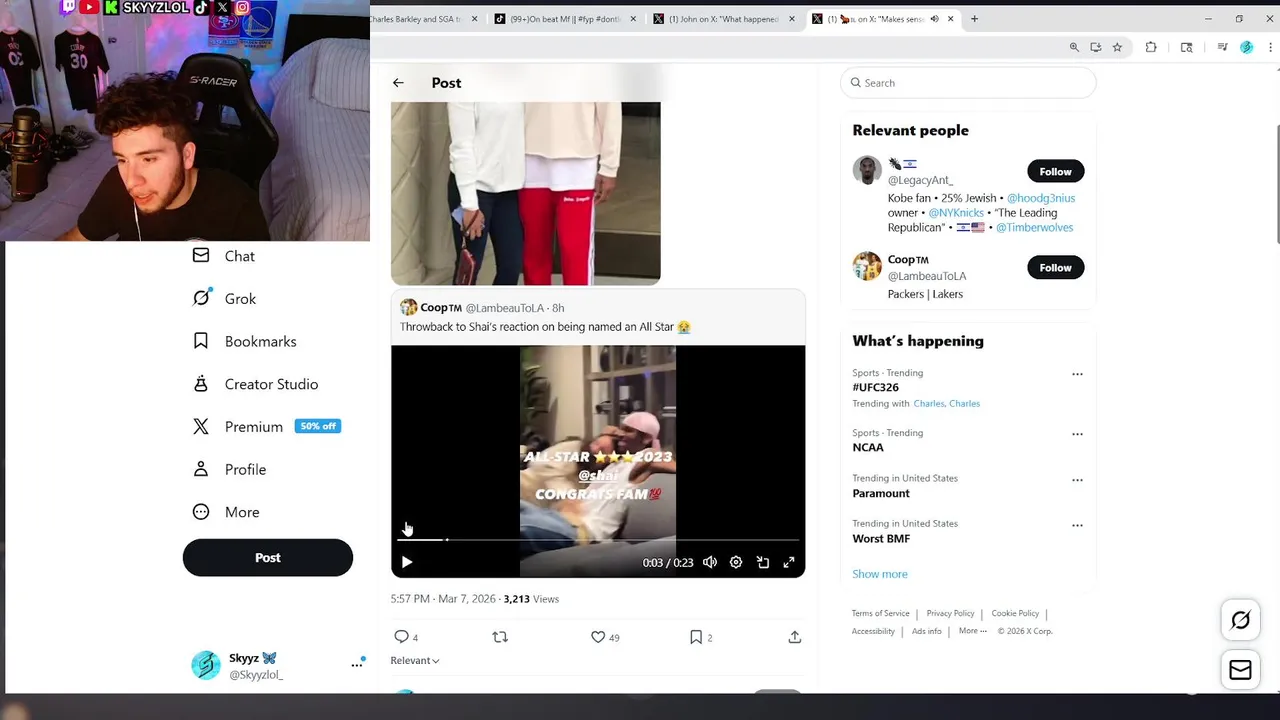Image resolution: width=1280 pixels, height=720 pixels.
Task: Like the post with heart icon
Action: point(598,637)
